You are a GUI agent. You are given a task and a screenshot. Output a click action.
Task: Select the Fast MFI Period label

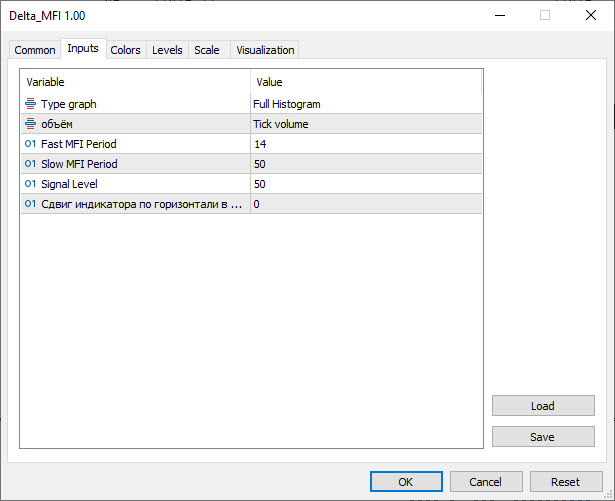click(x=79, y=144)
